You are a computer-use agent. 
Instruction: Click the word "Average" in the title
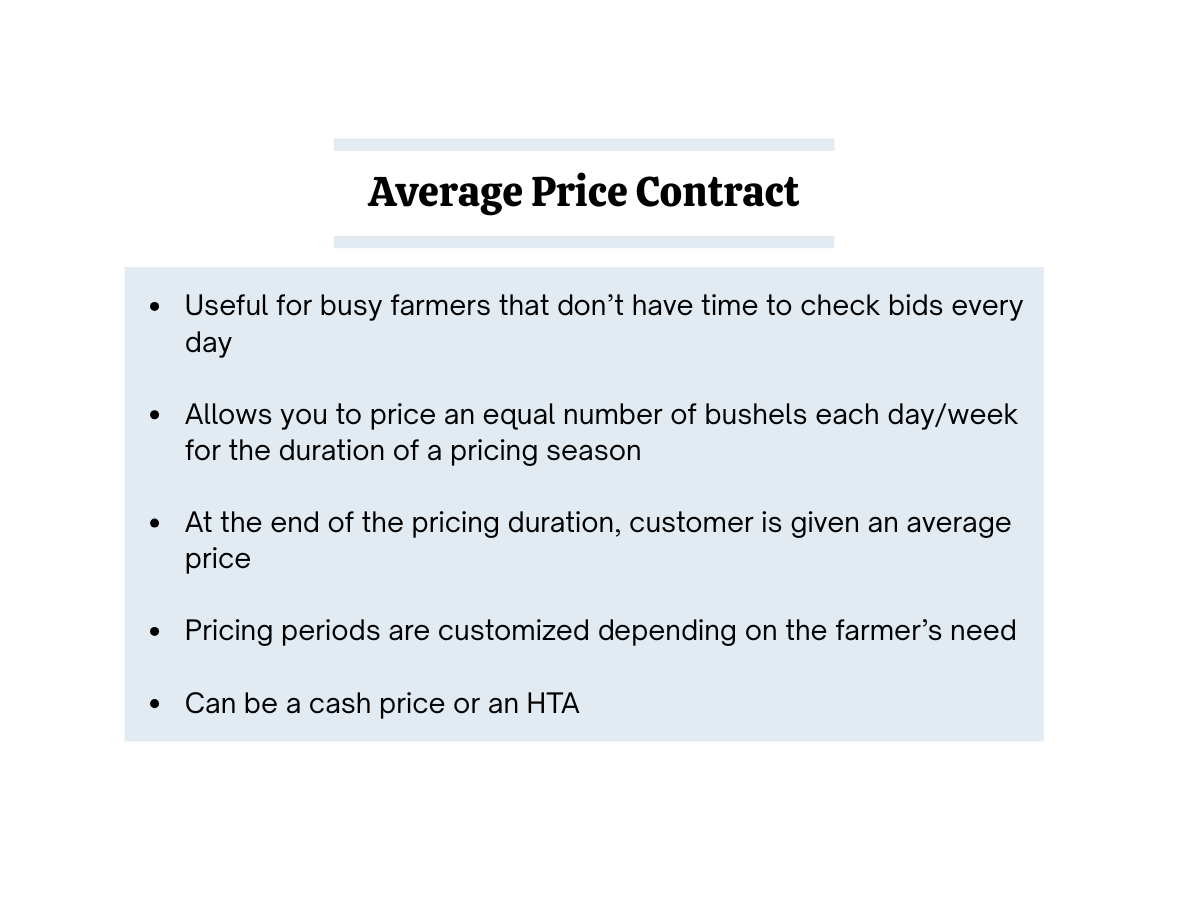point(445,194)
